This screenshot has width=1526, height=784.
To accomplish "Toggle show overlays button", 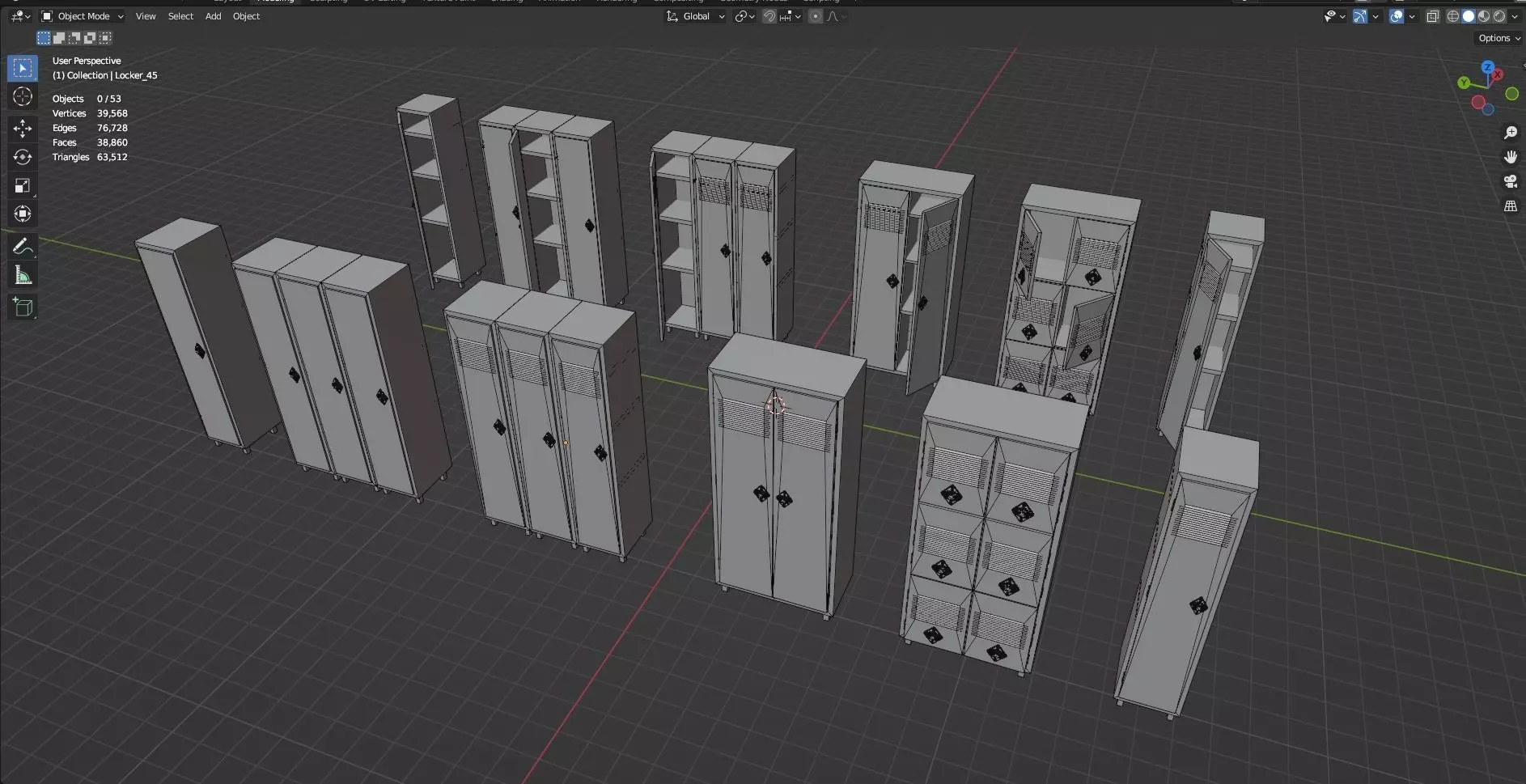I will click(1397, 16).
